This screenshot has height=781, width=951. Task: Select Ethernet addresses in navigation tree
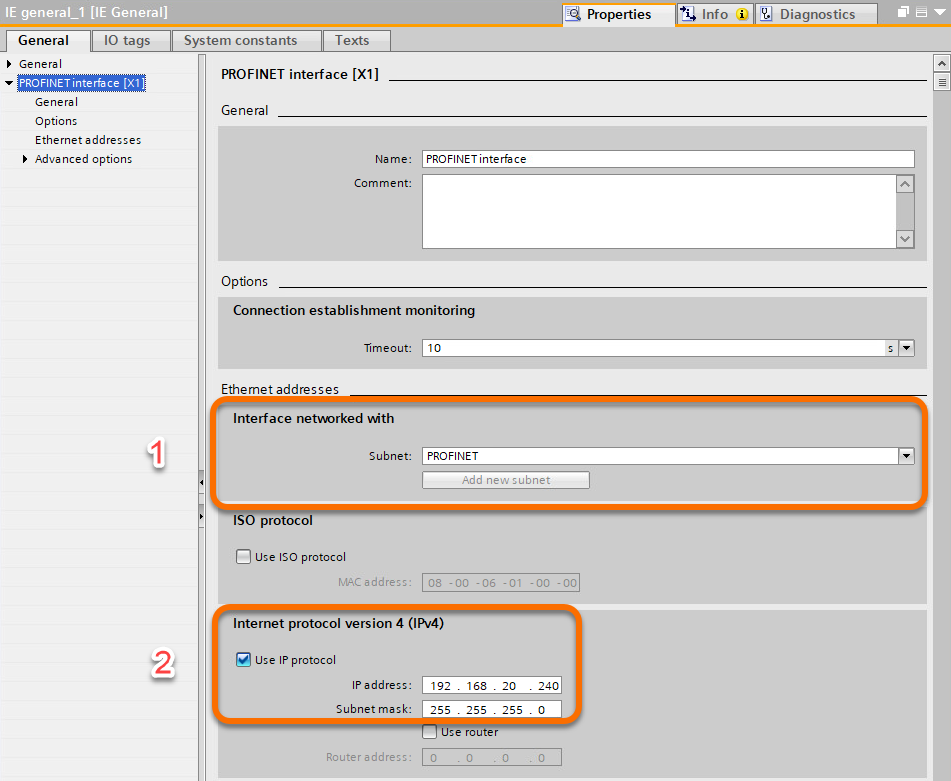pos(88,140)
